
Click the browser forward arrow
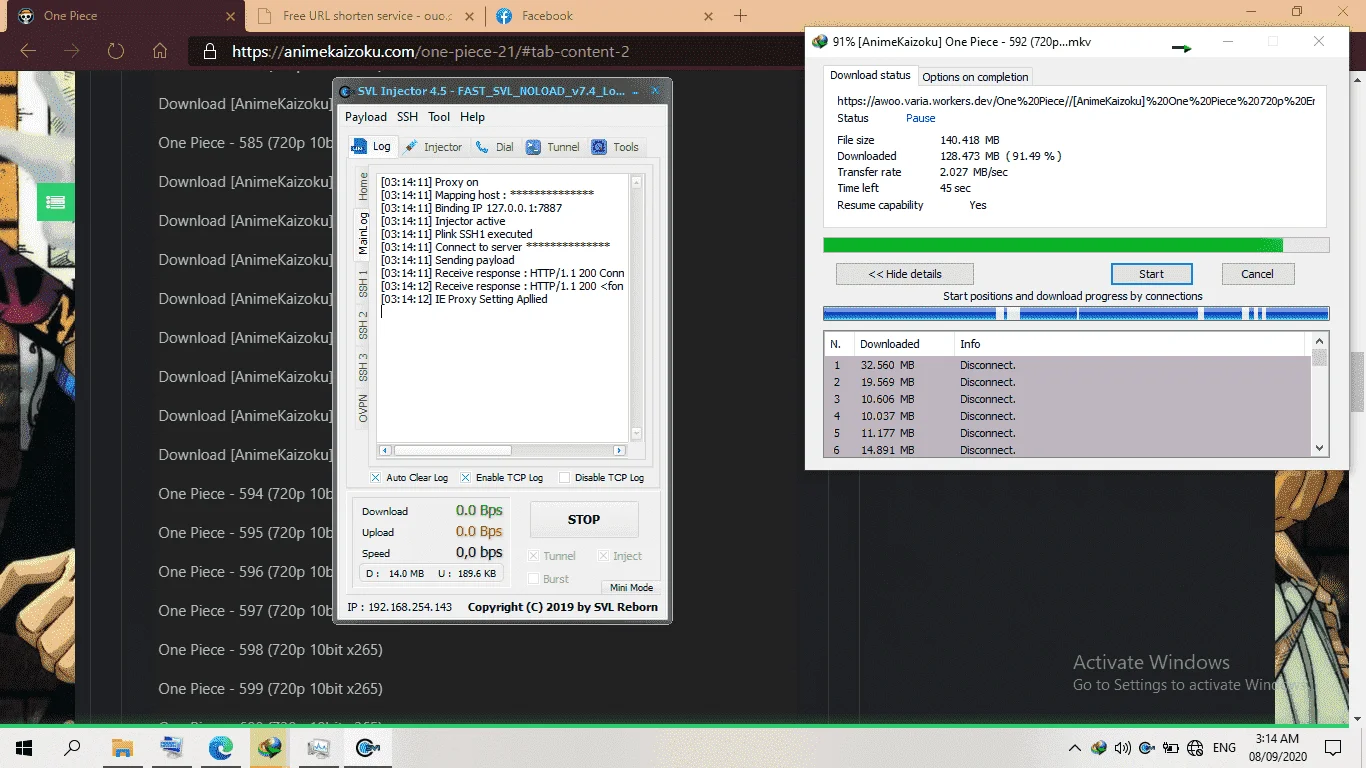click(72, 51)
